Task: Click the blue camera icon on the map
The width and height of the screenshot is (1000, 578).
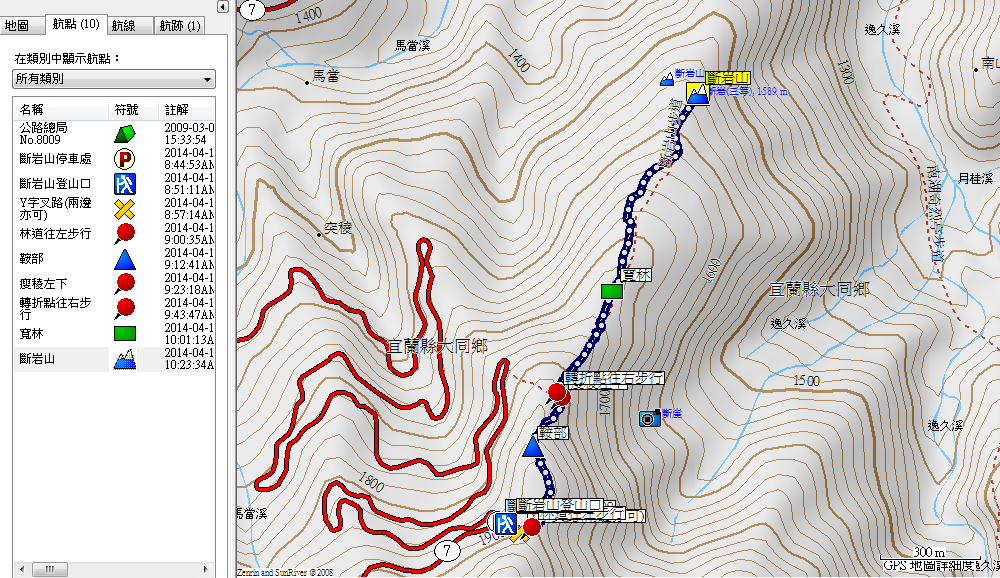Action: click(x=648, y=417)
